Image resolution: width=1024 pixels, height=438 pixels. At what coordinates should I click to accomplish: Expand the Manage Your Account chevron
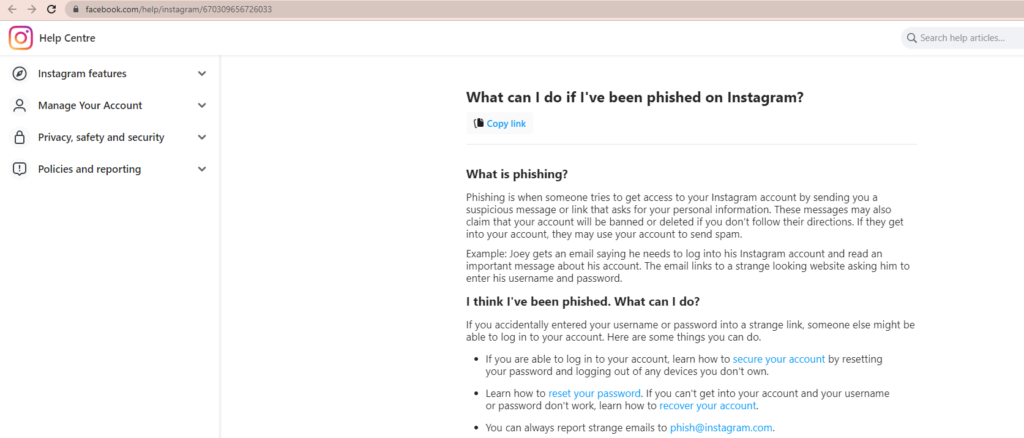coord(202,105)
